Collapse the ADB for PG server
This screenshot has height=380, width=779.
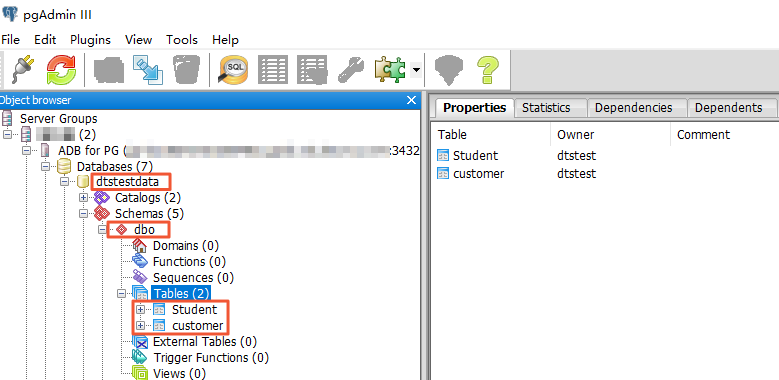click(26, 151)
